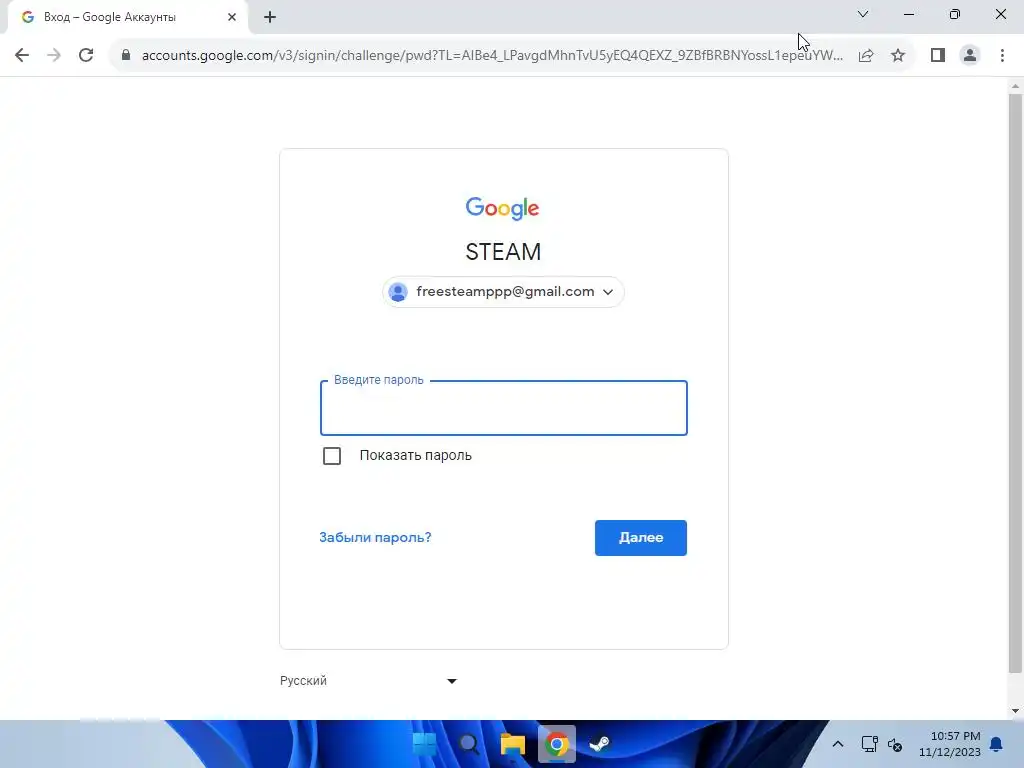
Task: Open the clock showing 10:57 PM
Action: coord(950,744)
